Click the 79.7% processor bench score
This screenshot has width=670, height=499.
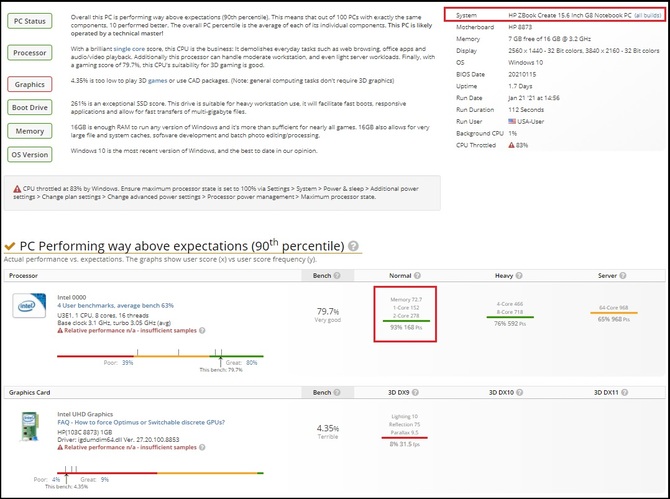pyautogui.click(x=328, y=311)
